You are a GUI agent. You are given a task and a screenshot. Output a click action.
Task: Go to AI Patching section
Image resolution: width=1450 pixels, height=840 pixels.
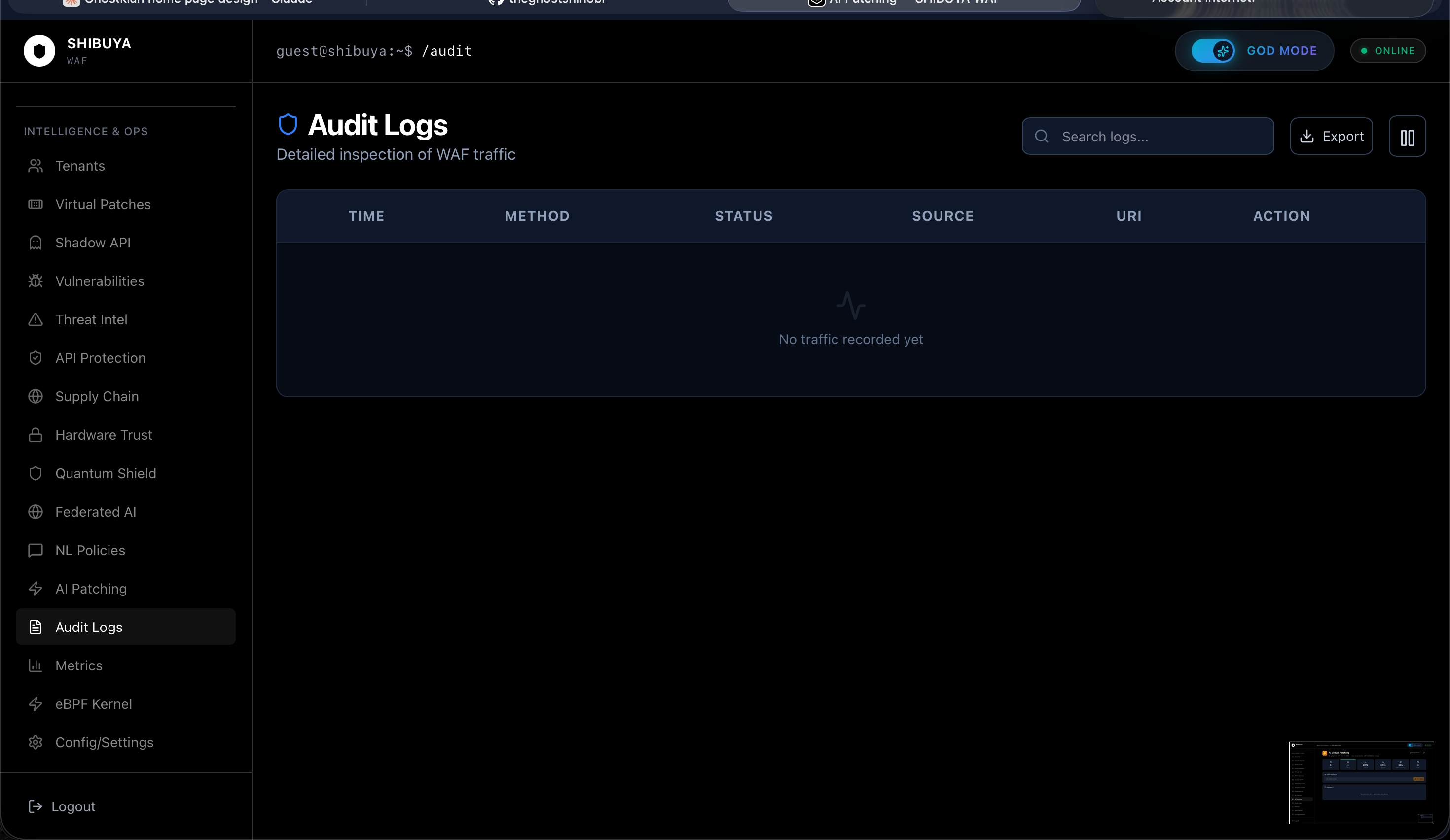(91, 589)
